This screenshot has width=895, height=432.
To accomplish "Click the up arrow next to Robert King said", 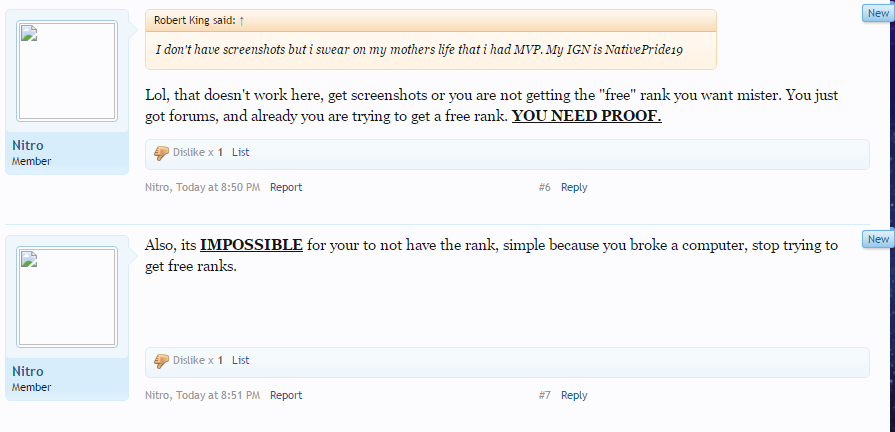I will coord(241,21).
